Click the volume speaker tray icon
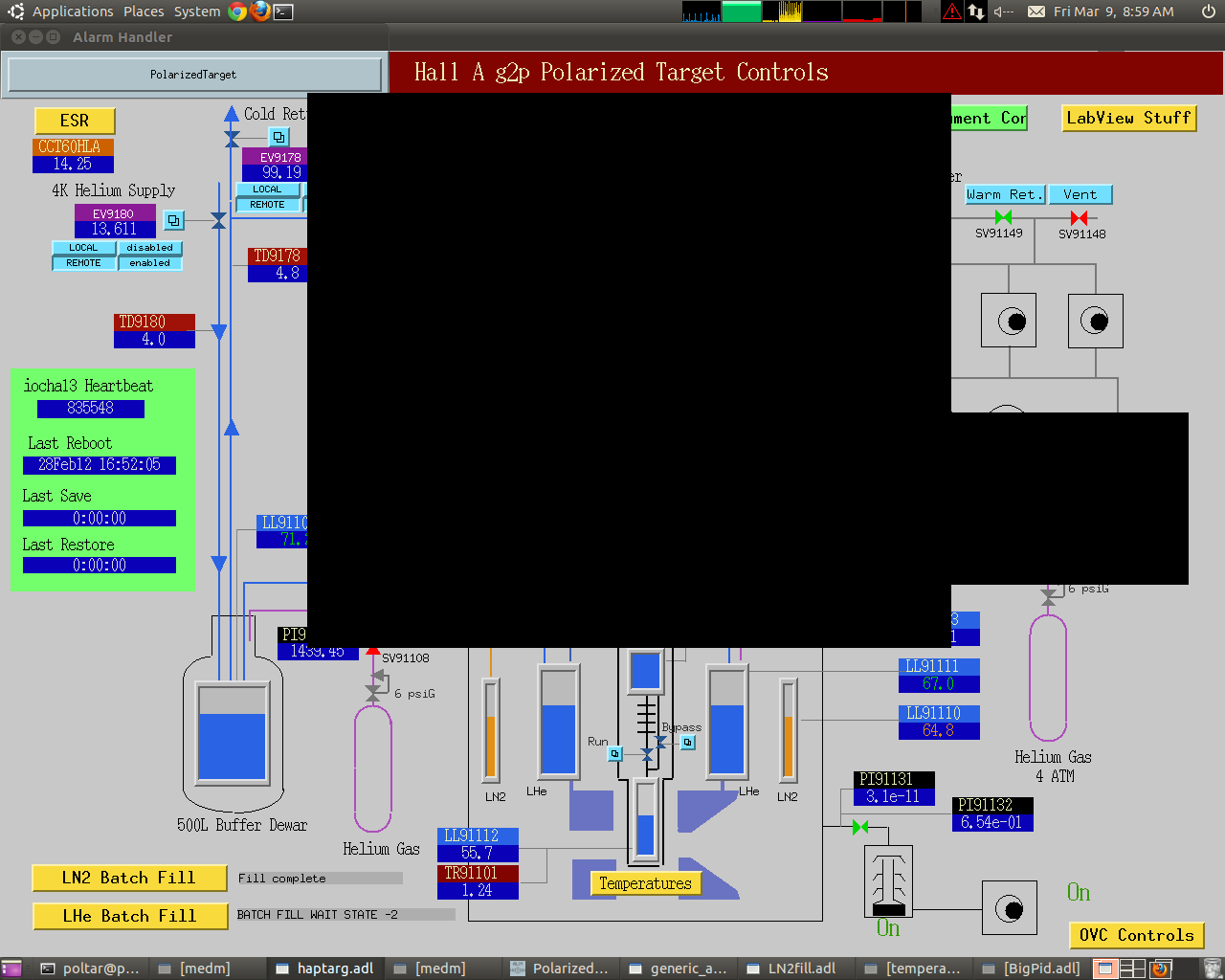Viewport: 1225px width, 980px height. point(1003,11)
